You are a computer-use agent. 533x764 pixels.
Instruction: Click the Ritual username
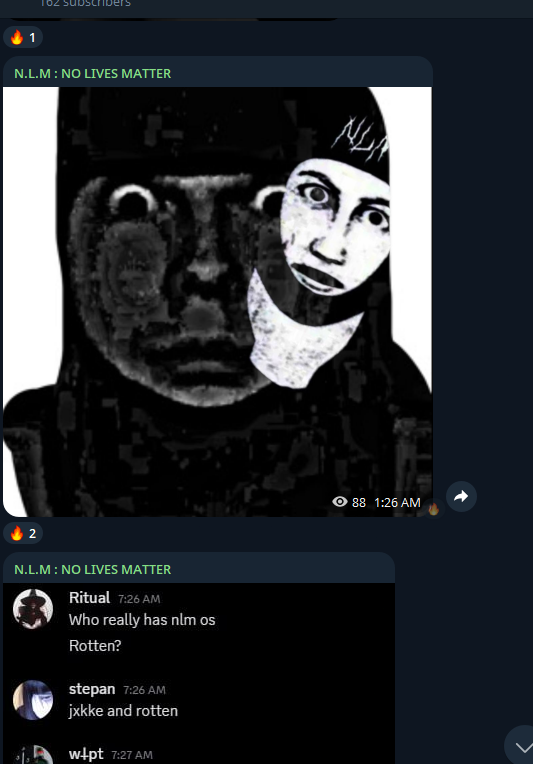[x=90, y=598]
